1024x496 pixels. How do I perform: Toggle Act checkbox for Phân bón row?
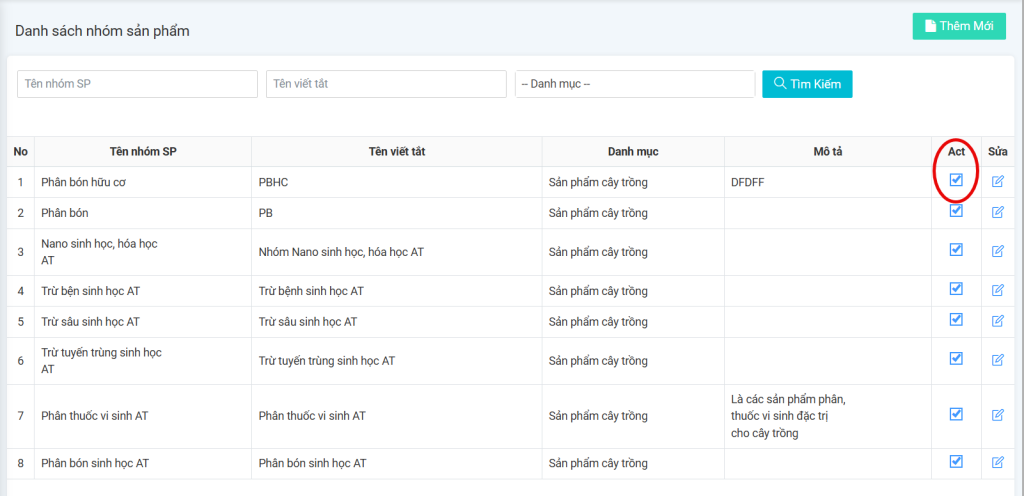956,211
